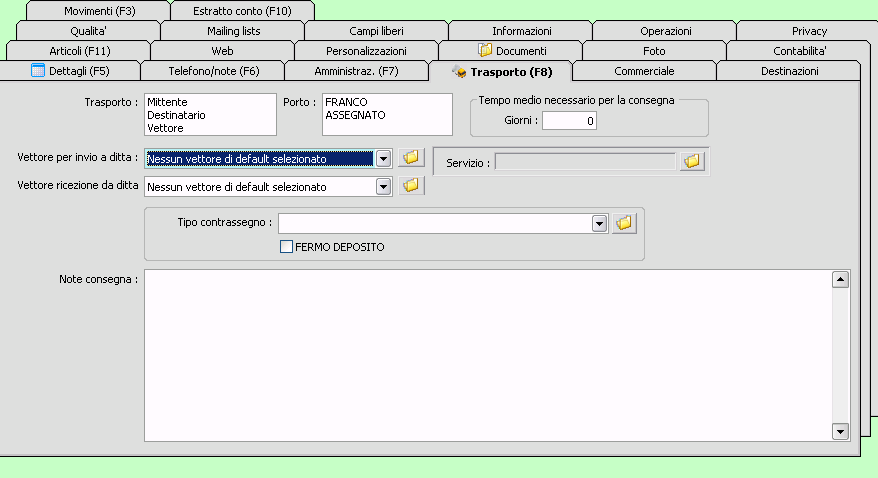
Task: Open the Amministraz. (F7) tab
Action: click(356, 71)
